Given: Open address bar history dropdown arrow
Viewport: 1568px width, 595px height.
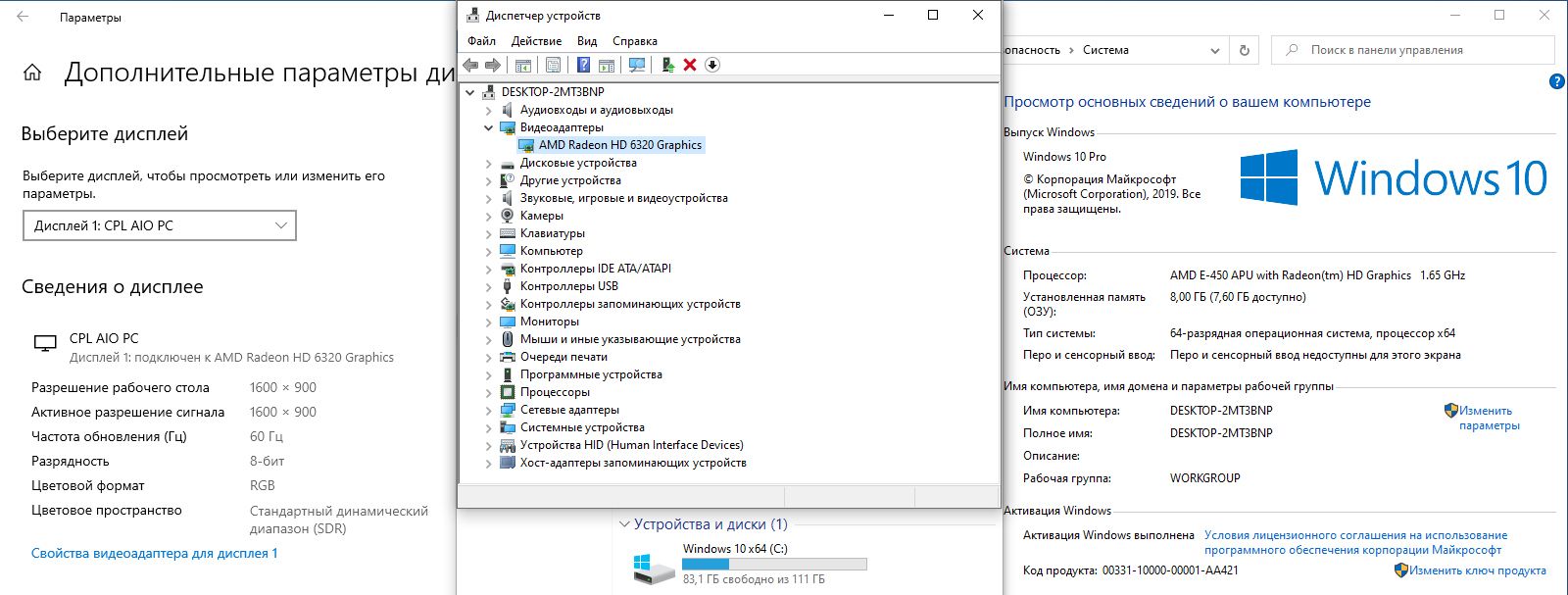Looking at the screenshot, I should [x=1215, y=50].
